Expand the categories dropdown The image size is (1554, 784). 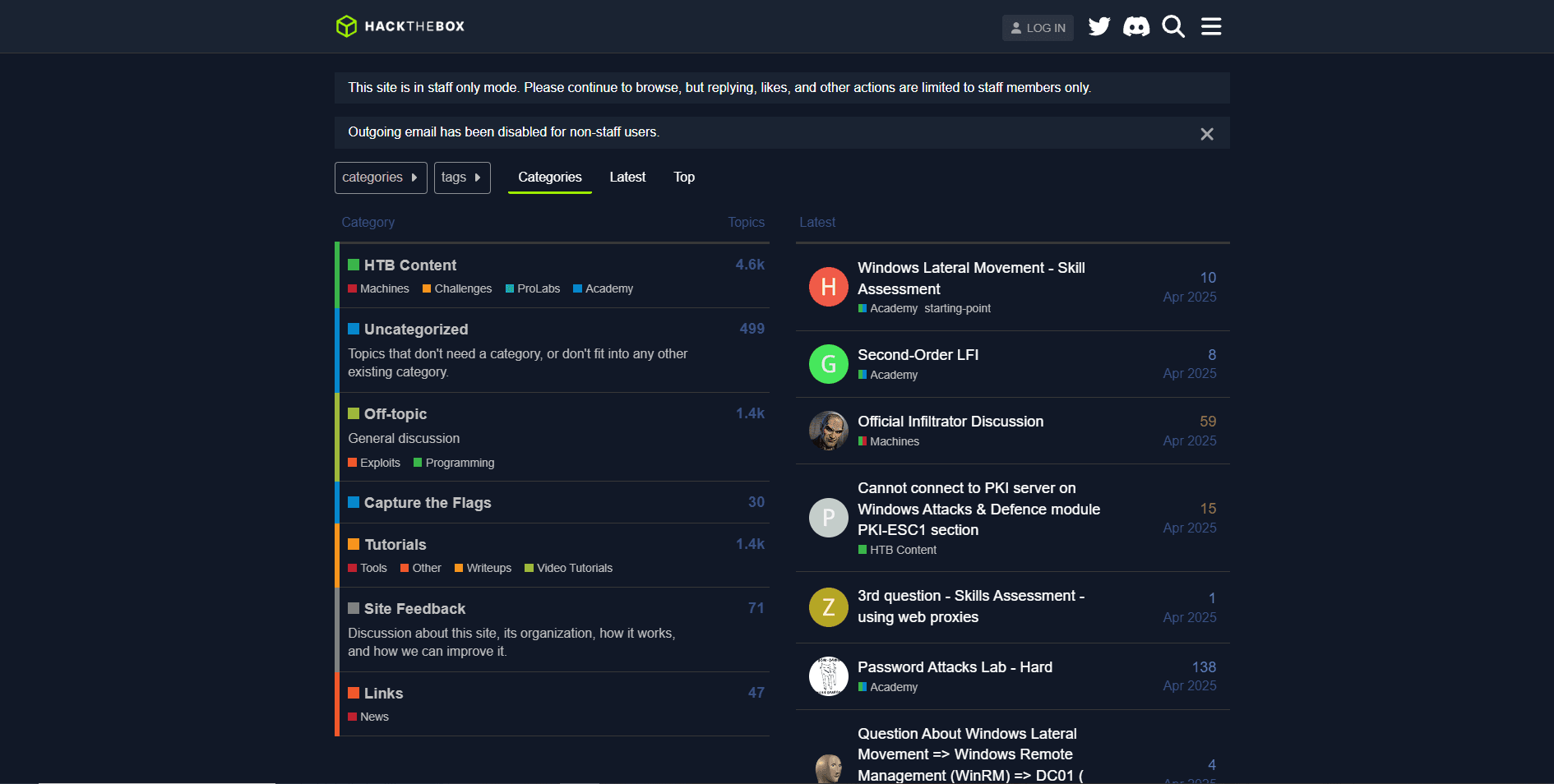point(380,178)
